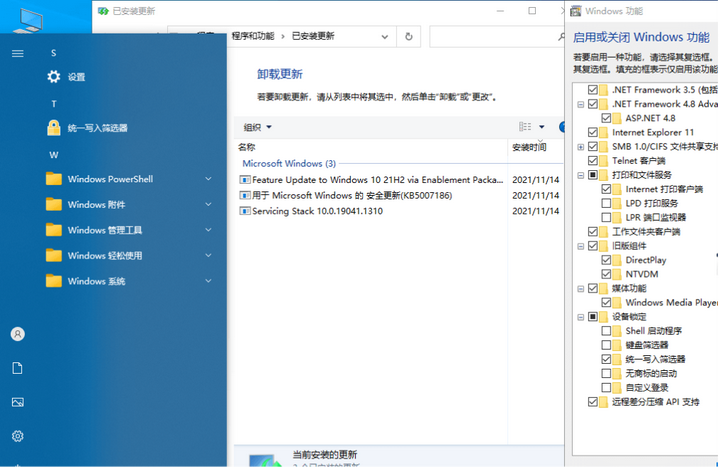Expand Windows 系统 folder chevron

pos(208,281)
